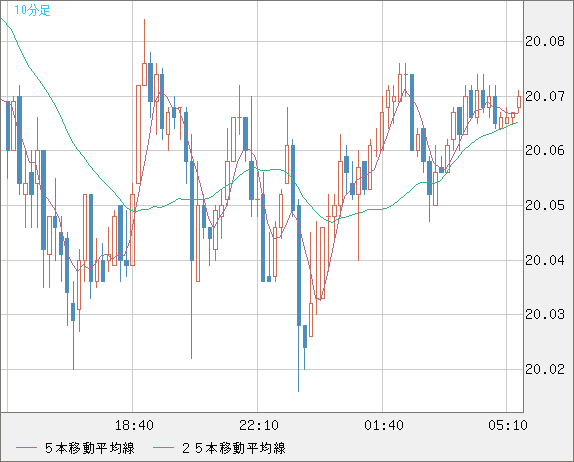The image size is (574, 462).
Task: Click the 01:40 time axis label
Action: [384, 425]
